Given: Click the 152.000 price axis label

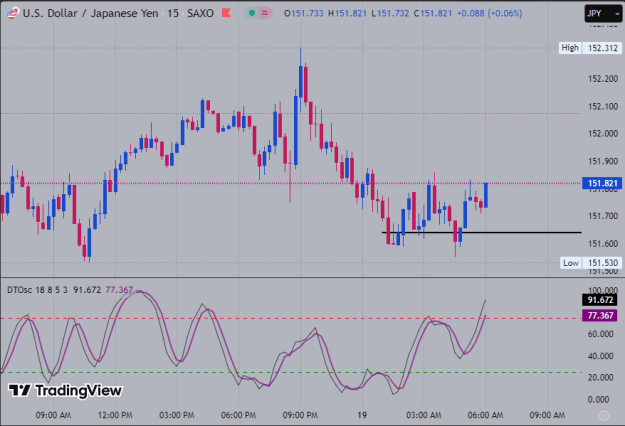Looking at the screenshot, I should point(603,133).
